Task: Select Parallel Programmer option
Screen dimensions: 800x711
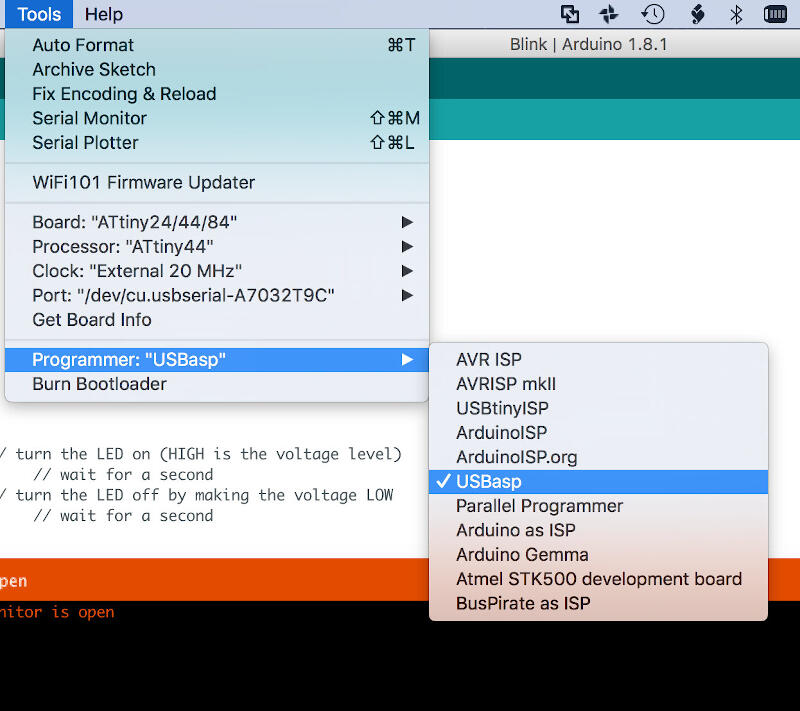Action: pyautogui.click(x=598, y=506)
